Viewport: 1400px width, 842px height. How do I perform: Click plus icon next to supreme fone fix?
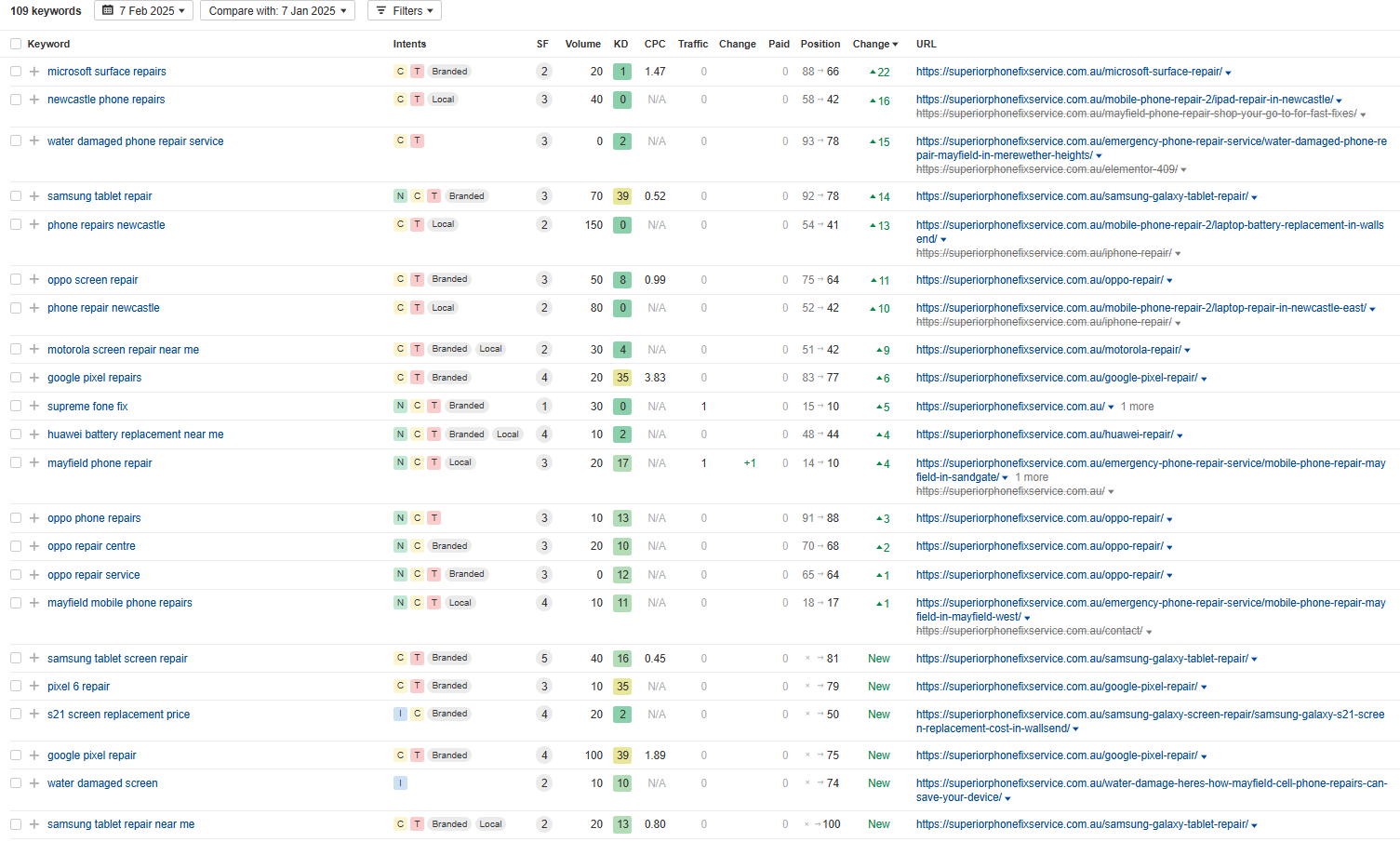point(34,407)
